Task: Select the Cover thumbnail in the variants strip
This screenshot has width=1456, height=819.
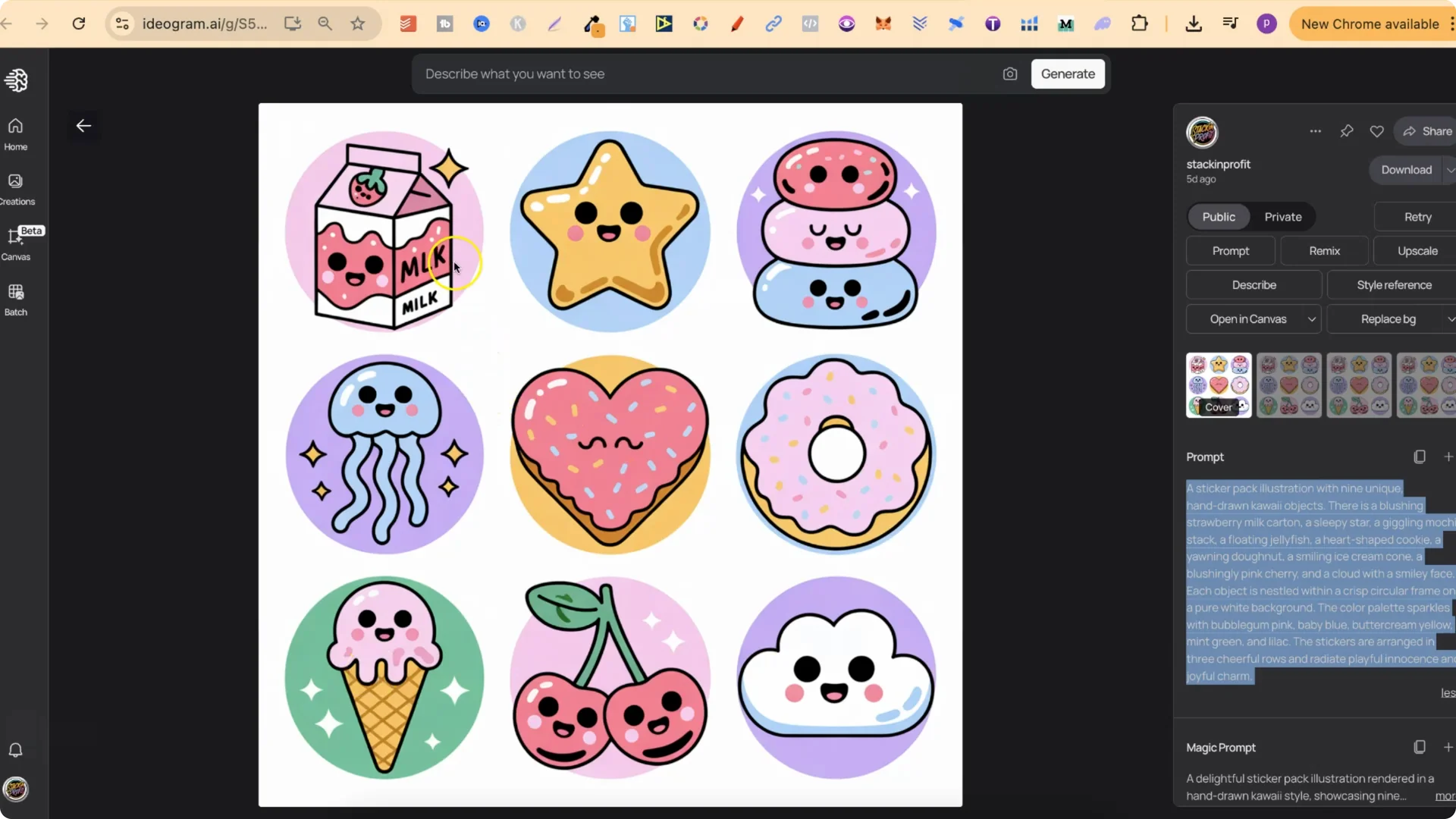Action: coord(1219,384)
